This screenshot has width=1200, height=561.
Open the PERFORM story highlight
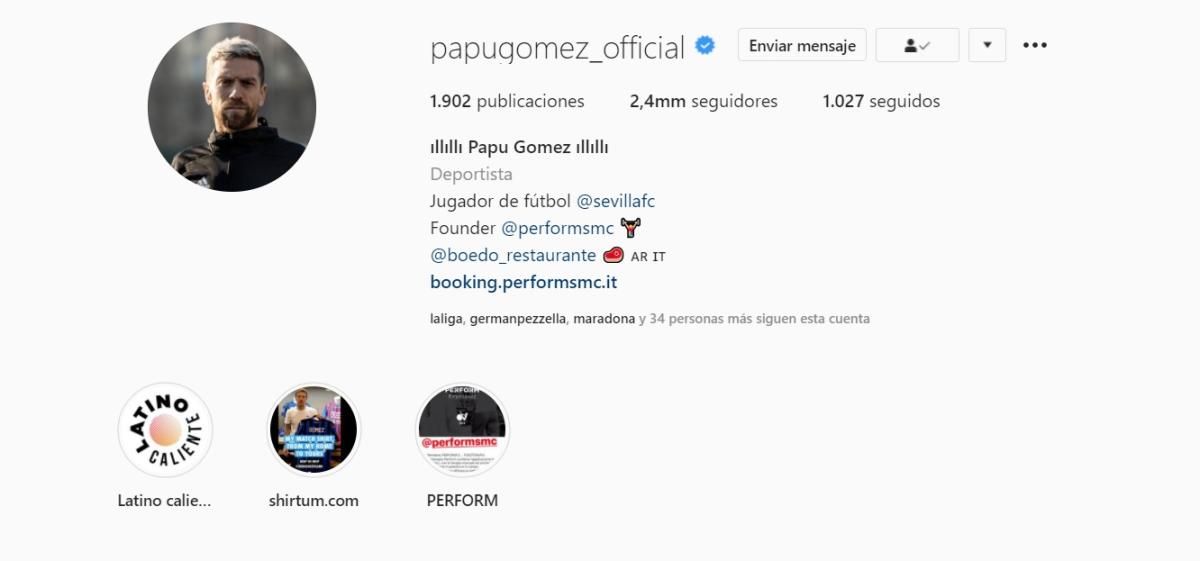point(462,430)
